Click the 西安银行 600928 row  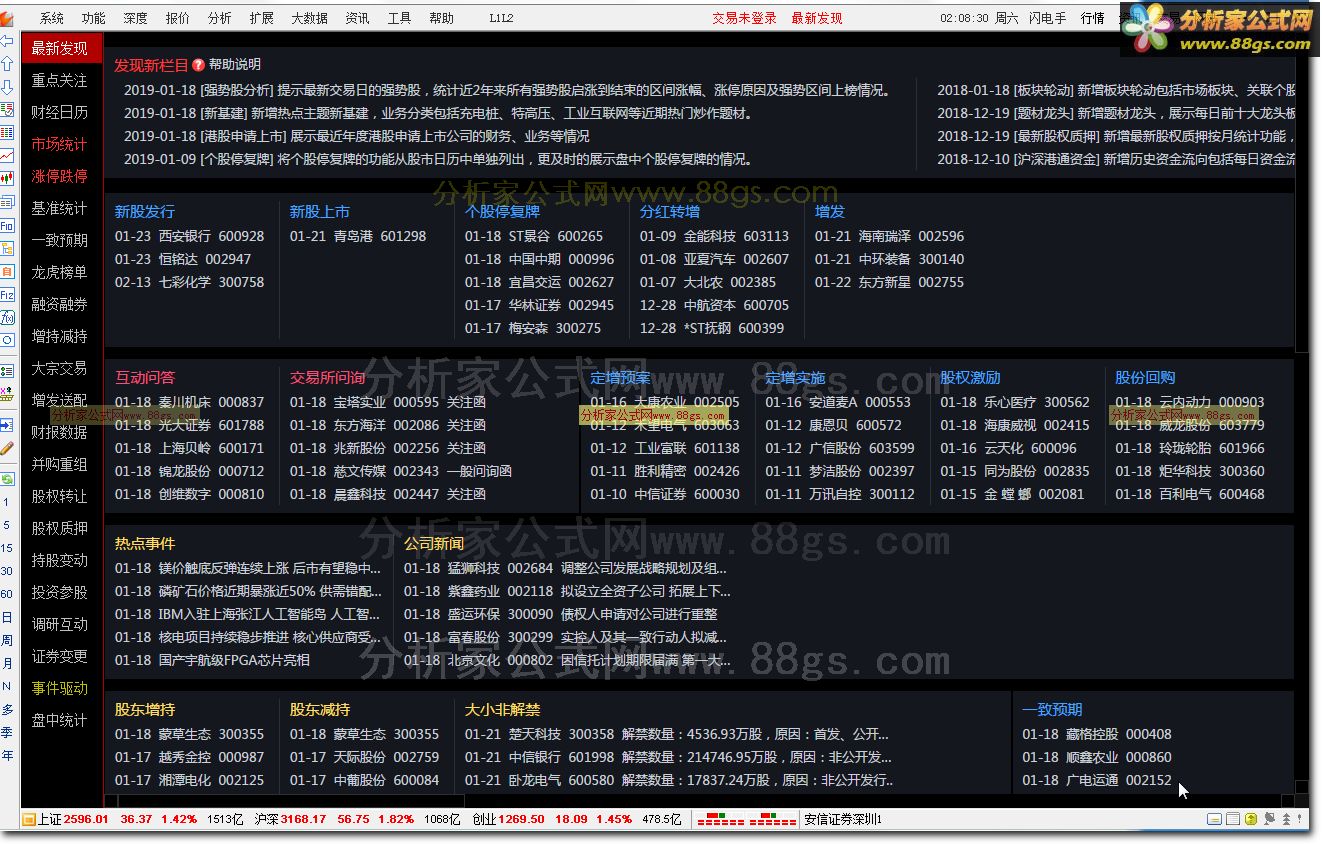point(189,236)
